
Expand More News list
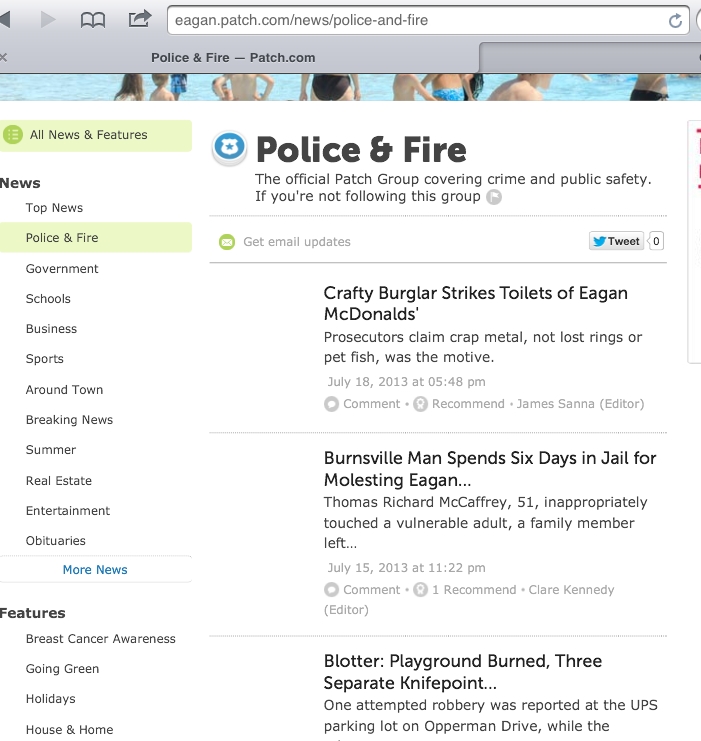point(95,570)
